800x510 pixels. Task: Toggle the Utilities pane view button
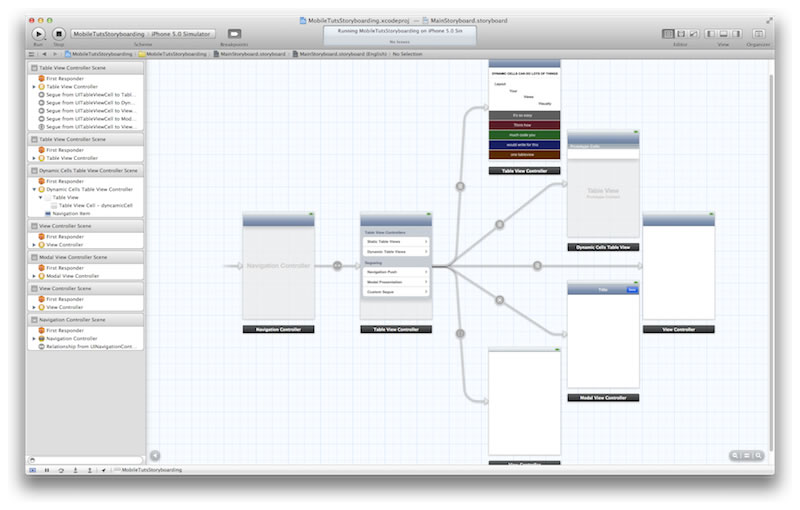pyautogui.click(x=736, y=34)
